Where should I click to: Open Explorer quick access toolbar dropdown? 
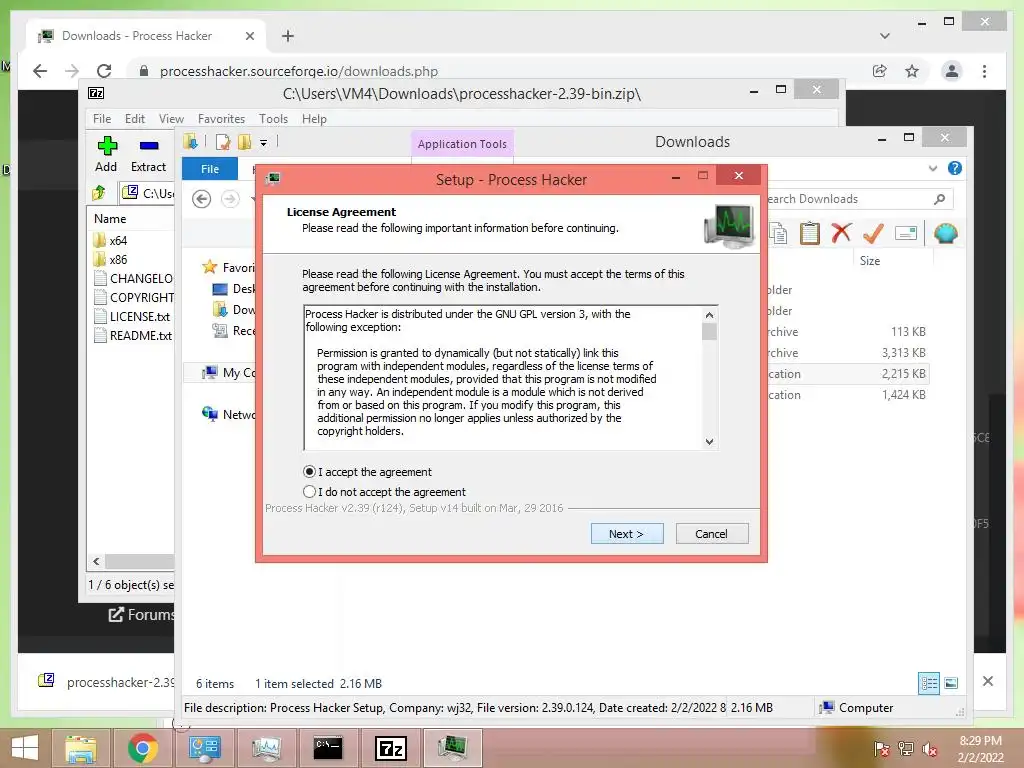264,142
